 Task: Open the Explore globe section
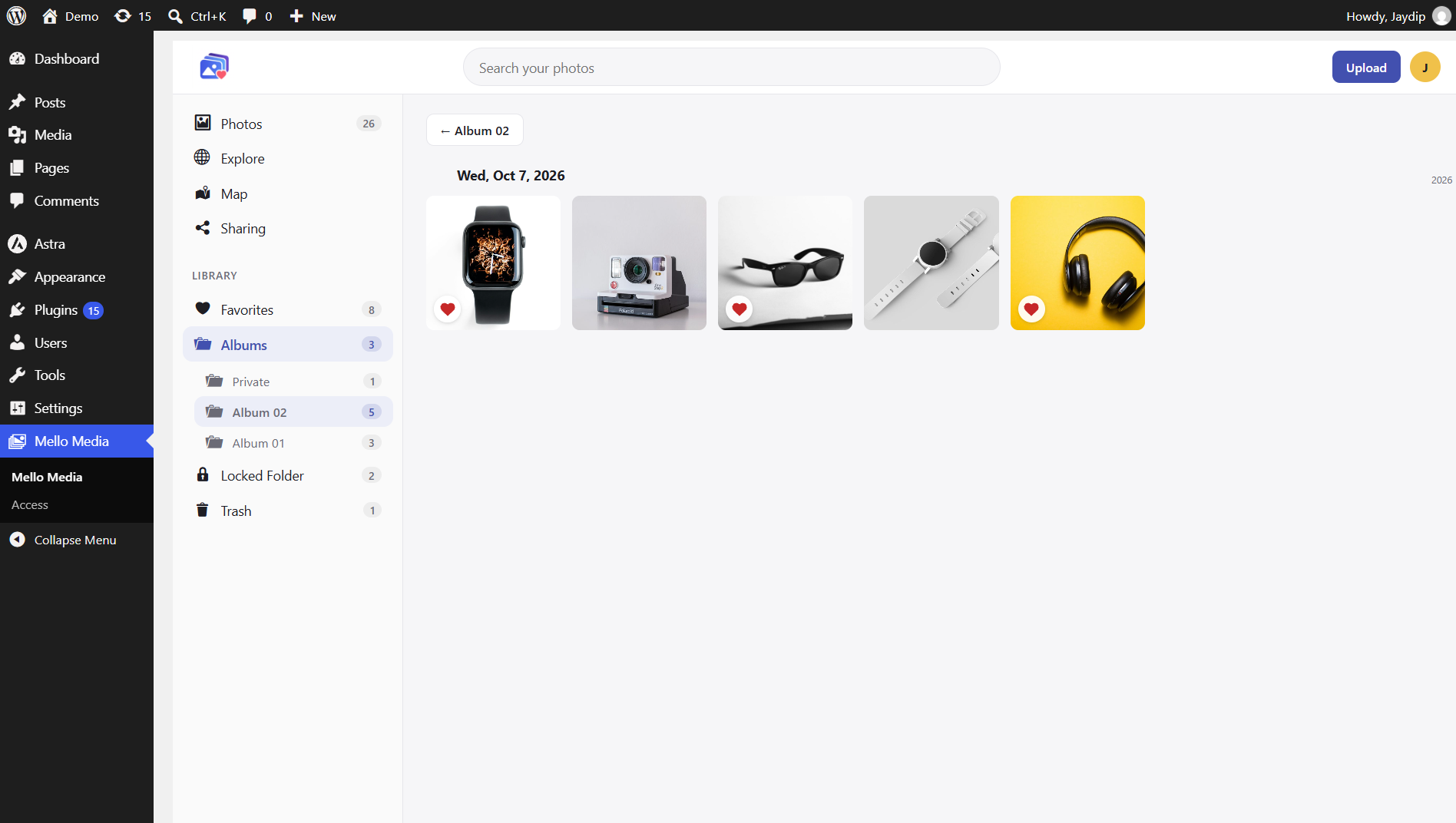(288, 158)
